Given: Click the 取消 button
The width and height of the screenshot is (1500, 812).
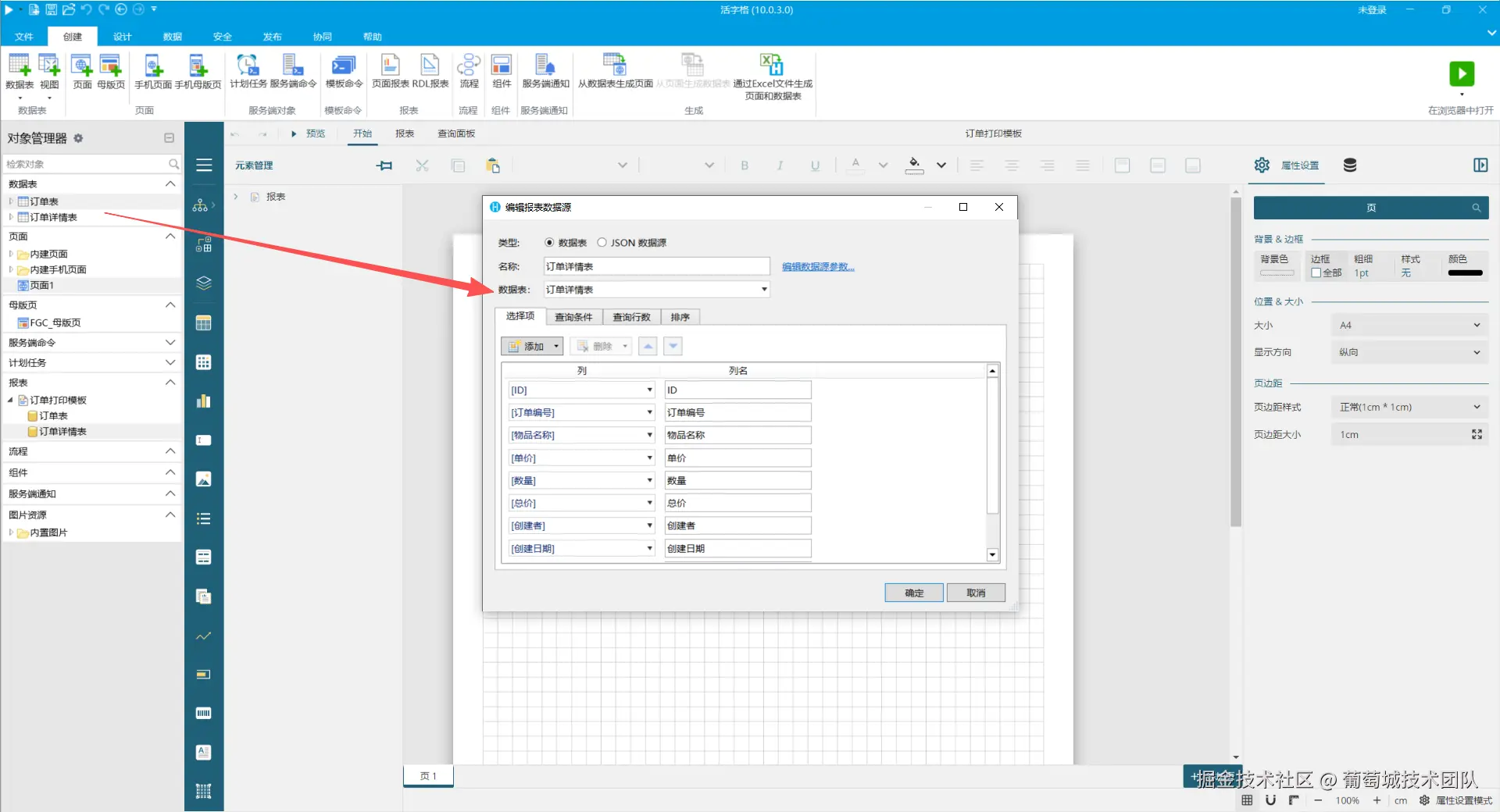Looking at the screenshot, I should pos(976,593).
